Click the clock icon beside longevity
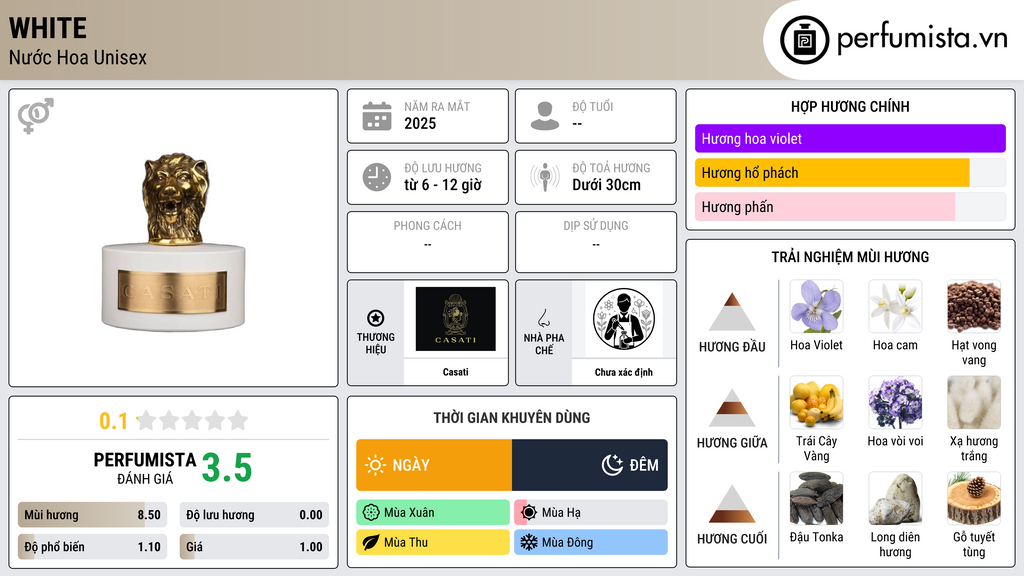The image size is (1024, 576). (377, 177)
